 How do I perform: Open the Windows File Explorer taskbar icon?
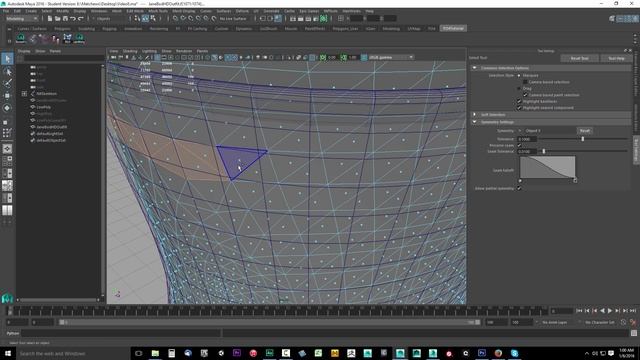click(155, 353)
